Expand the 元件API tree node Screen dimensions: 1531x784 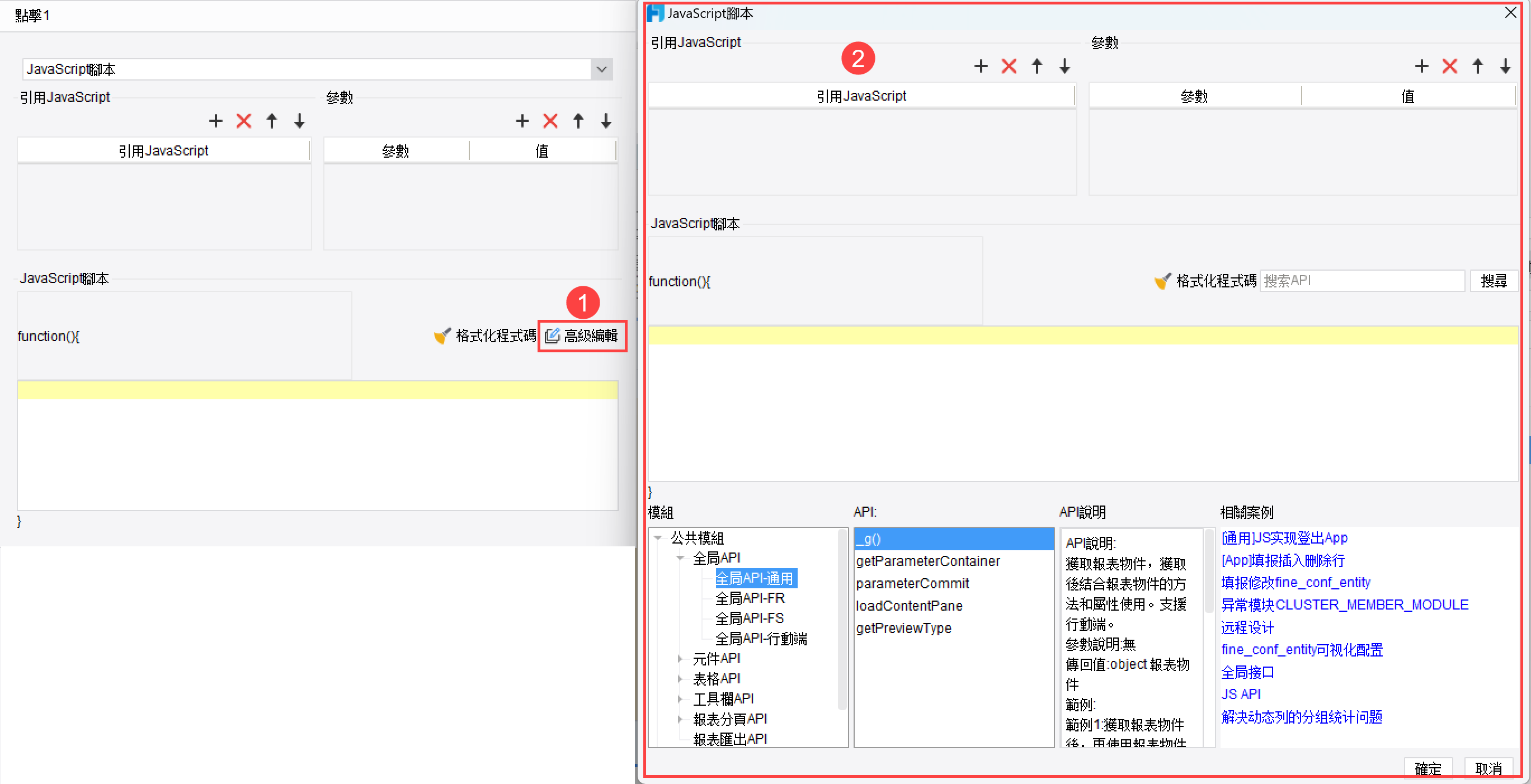tap(681, 658)
